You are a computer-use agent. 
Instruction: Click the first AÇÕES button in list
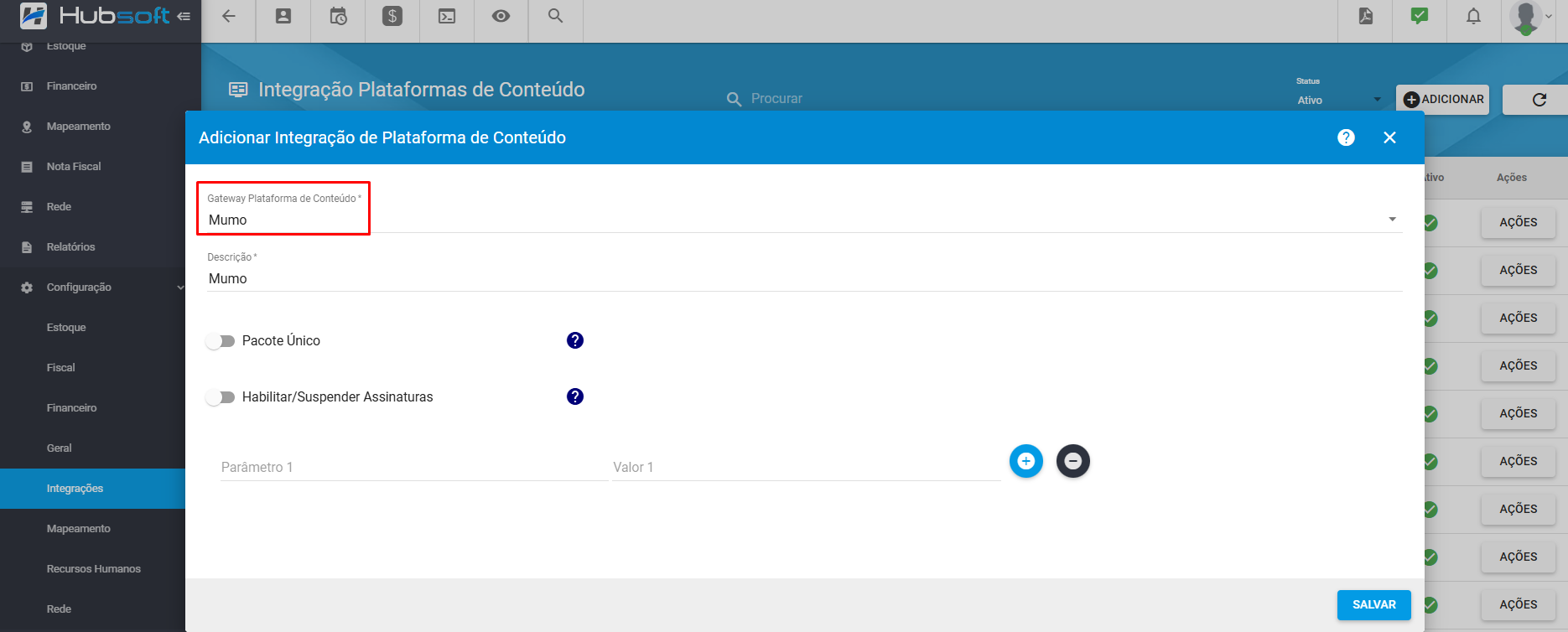[x=1519, y=223]
